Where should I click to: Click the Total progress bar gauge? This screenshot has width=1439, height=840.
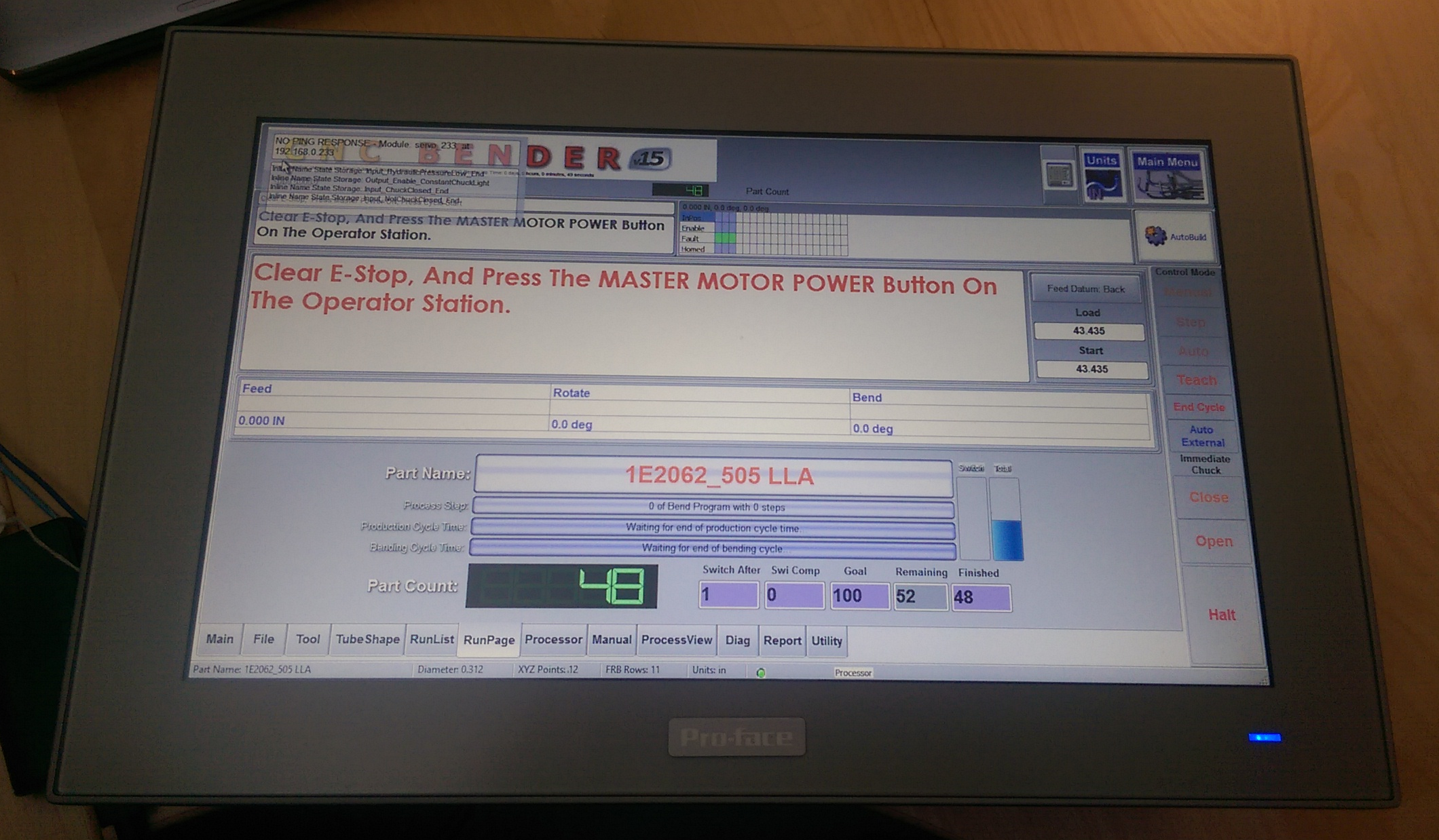(1006, 519)
